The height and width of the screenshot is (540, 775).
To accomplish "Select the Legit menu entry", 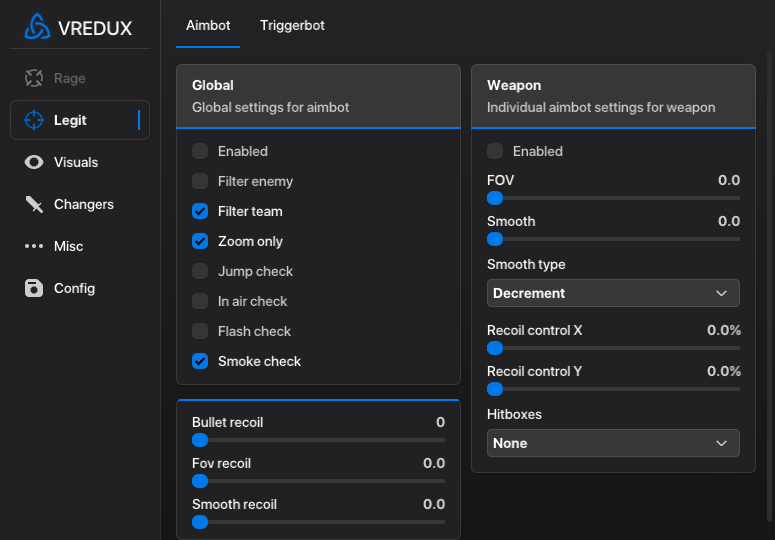I will pyautogui.click(x=80, y=120).
